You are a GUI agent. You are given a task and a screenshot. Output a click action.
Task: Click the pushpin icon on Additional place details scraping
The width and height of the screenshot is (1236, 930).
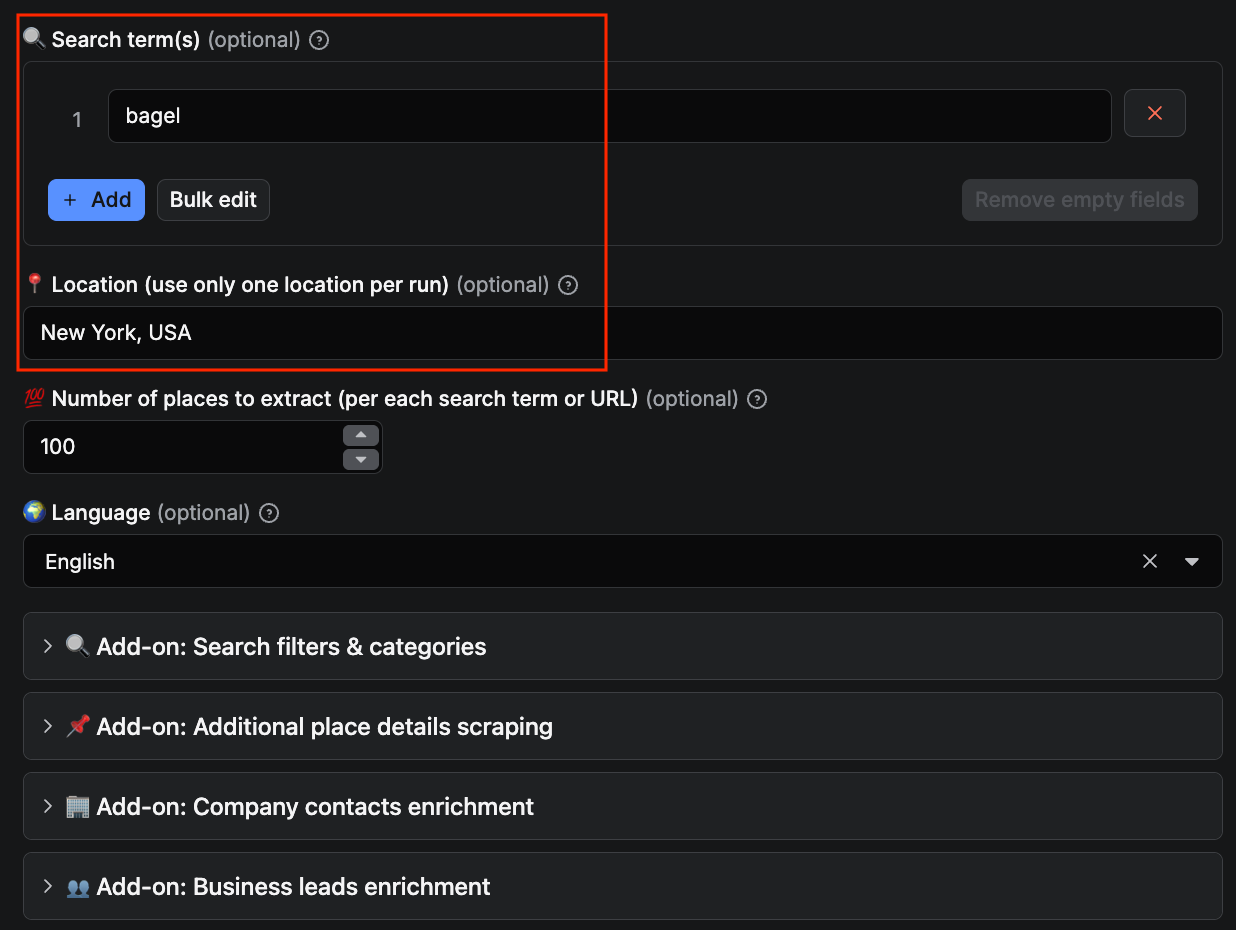(x=77, y=727)
